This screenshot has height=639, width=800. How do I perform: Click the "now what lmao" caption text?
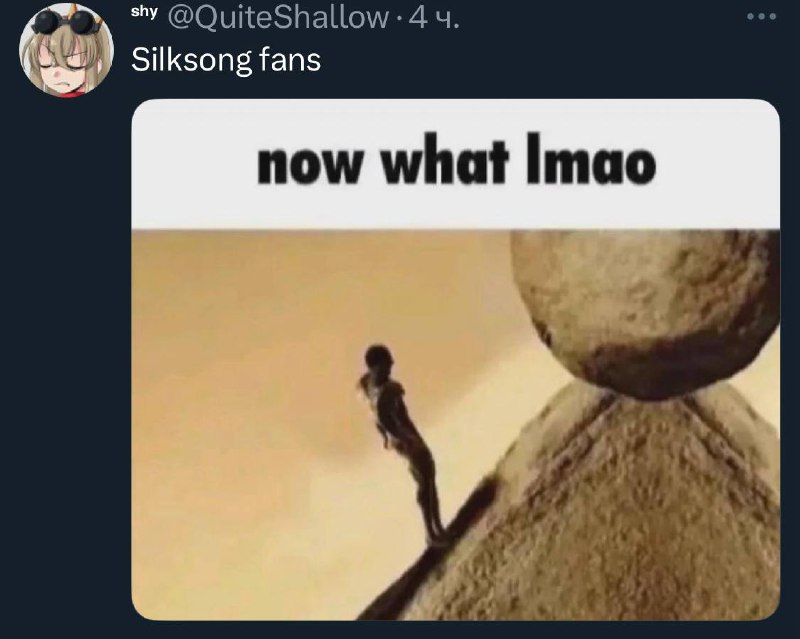click(x=456, y=160)
